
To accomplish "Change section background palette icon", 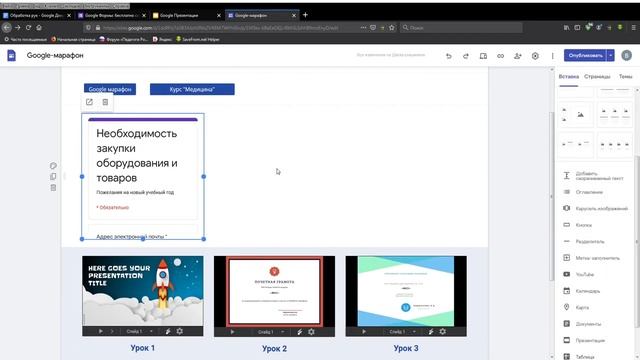I will coord(53,166).
